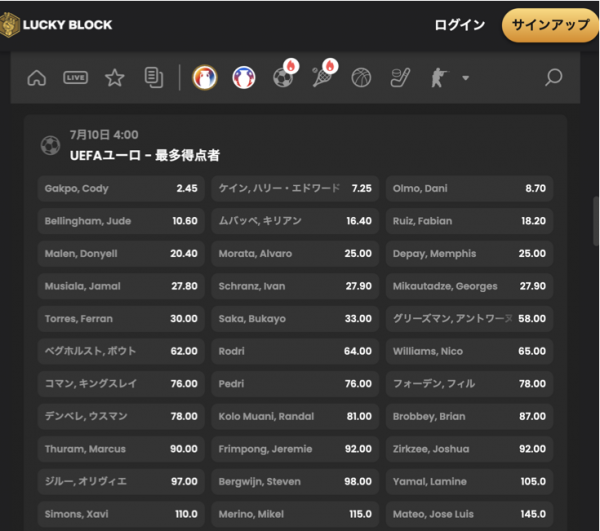Viewport: 600px width, 531px height.
Task: Select the shooter esports icon
Action: pyautogui.click(x=439, y=78)
